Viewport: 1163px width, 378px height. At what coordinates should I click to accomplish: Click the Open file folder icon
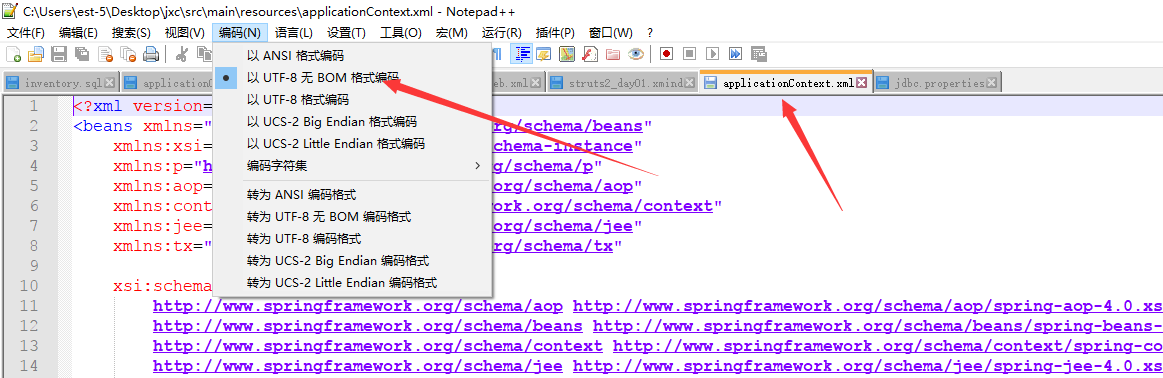click(36, 53)
